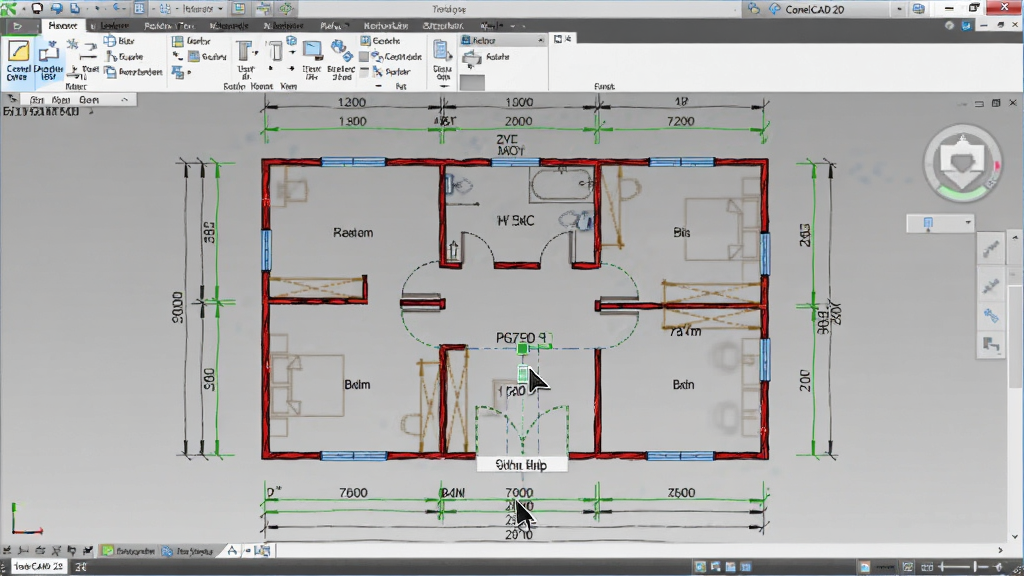Click the vertical scrollbar up arrow
The width and height of the screenshot is (1024, 576).
[x=1014, y=238]
